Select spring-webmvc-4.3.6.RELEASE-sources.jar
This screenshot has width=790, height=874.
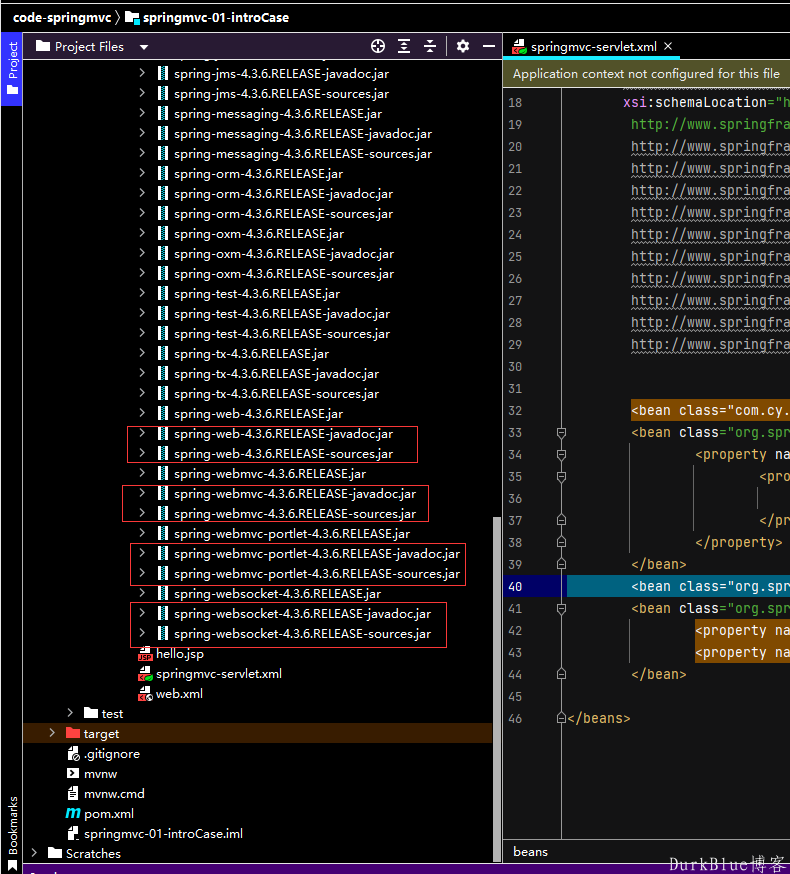[x=294, y=513]
